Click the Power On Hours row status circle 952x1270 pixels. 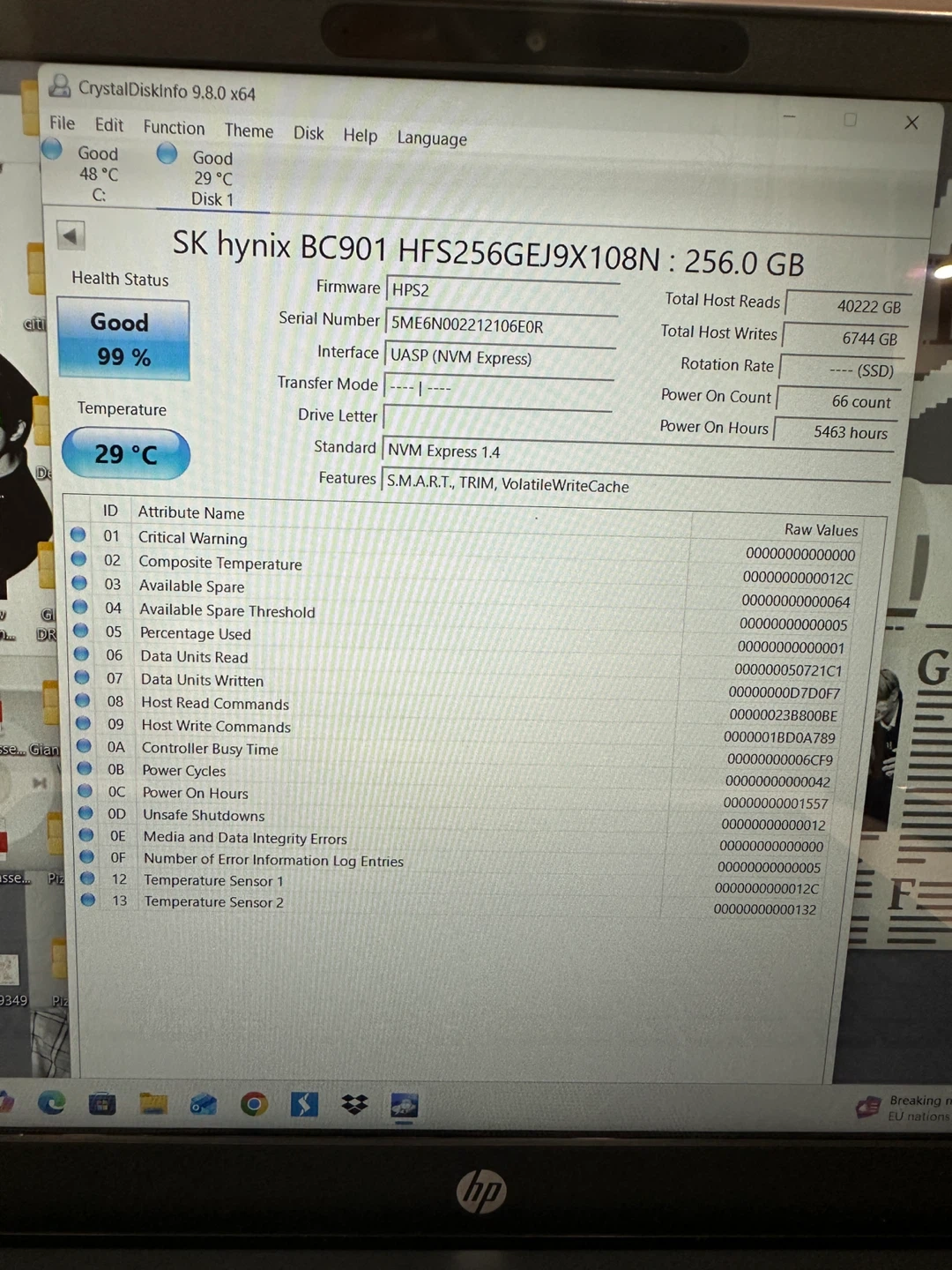click(x=85, y=790)
